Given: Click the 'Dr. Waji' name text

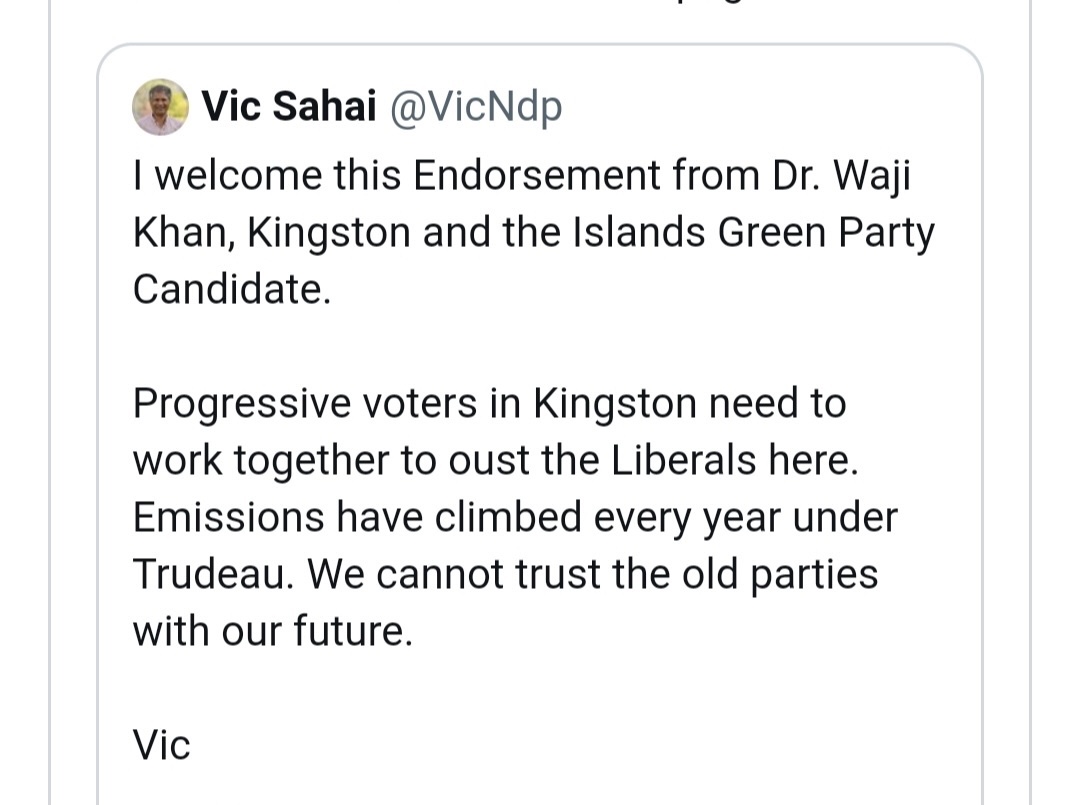Looking at the screenshot, I should [841, 176].
